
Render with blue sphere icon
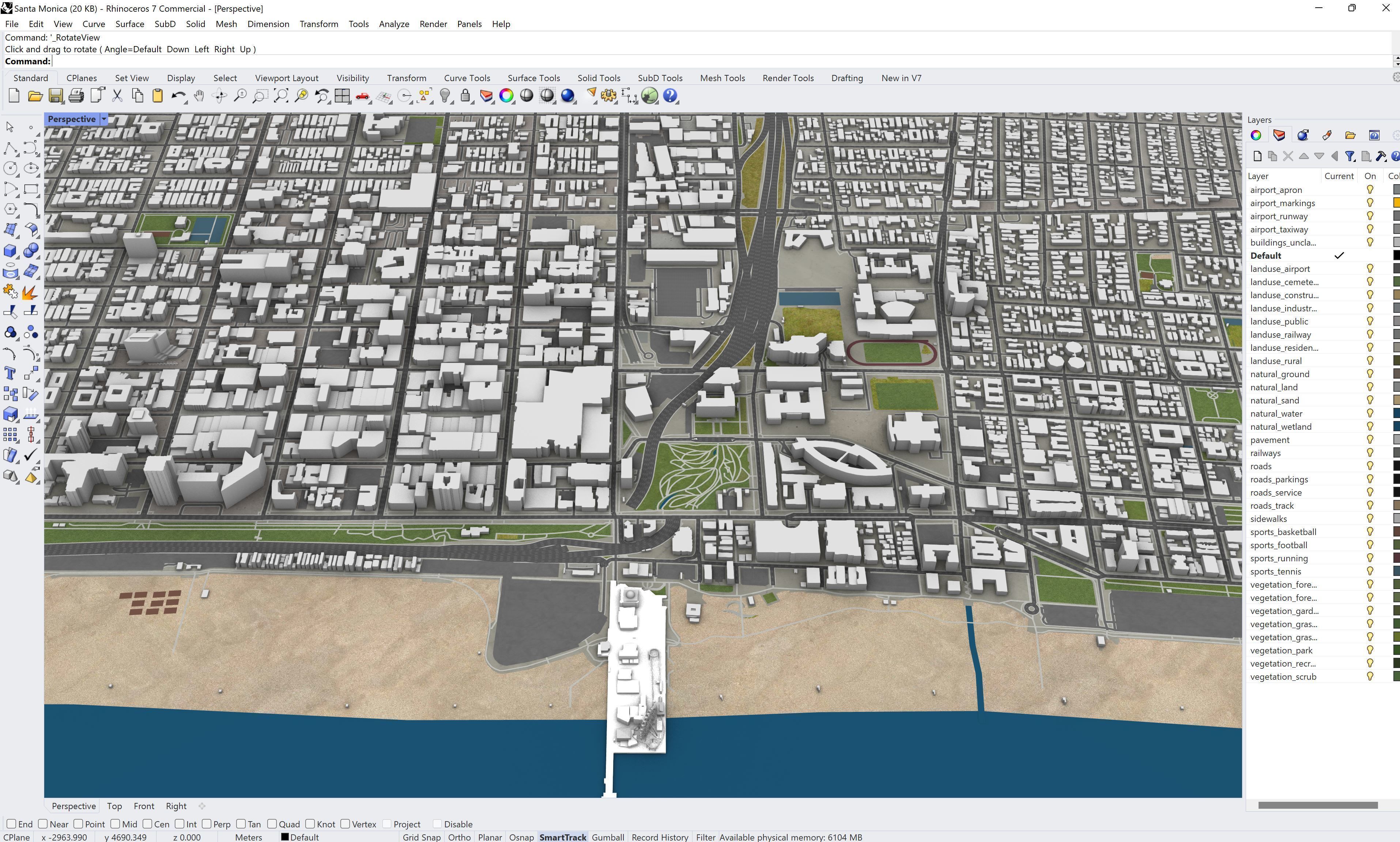tap(567, 96)
